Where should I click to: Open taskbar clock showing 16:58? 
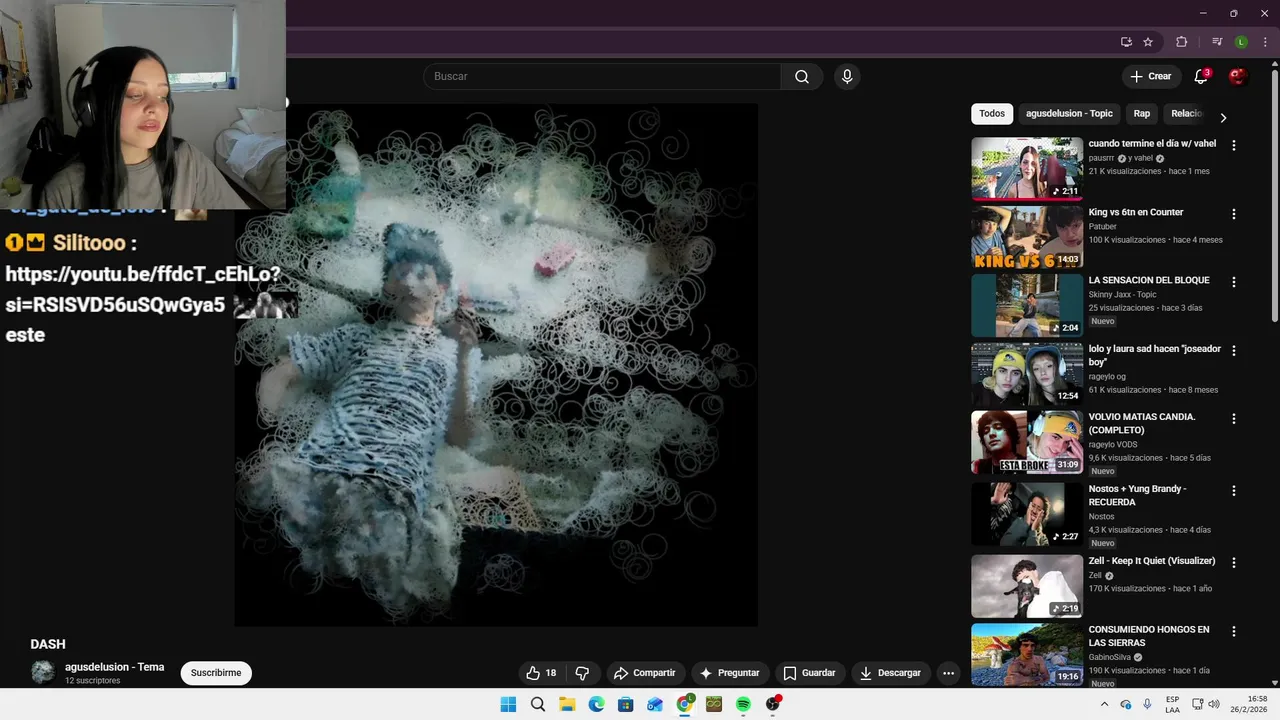coord(1250,704)
